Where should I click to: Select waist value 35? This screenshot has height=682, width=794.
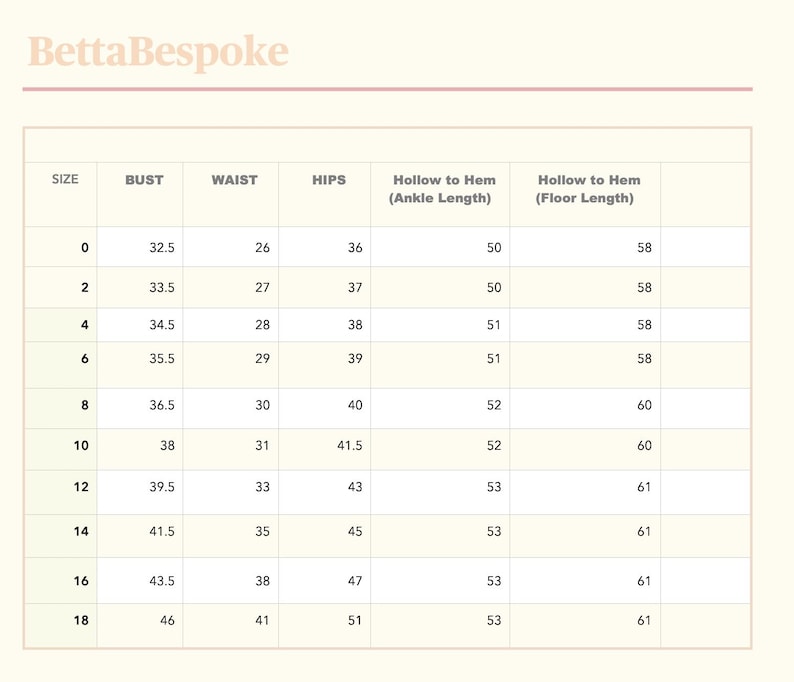[x=262, y=532]
